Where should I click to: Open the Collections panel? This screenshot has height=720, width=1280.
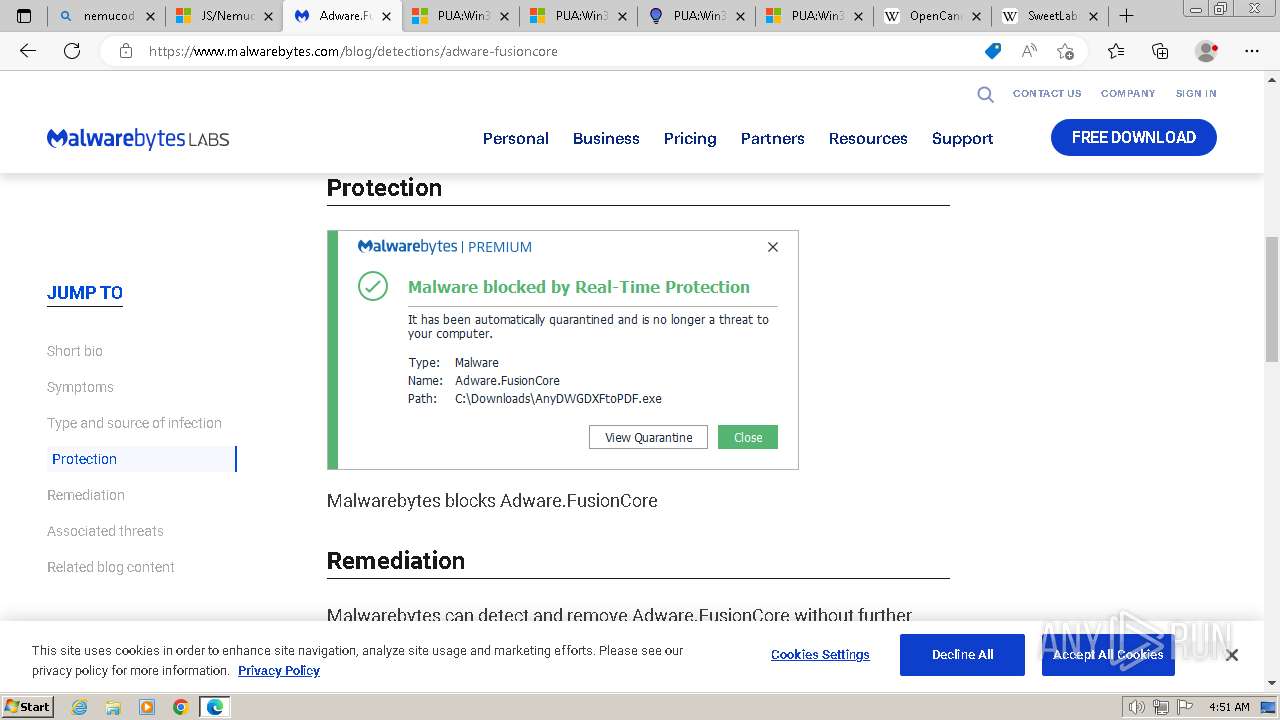[x=1160, y=51]
